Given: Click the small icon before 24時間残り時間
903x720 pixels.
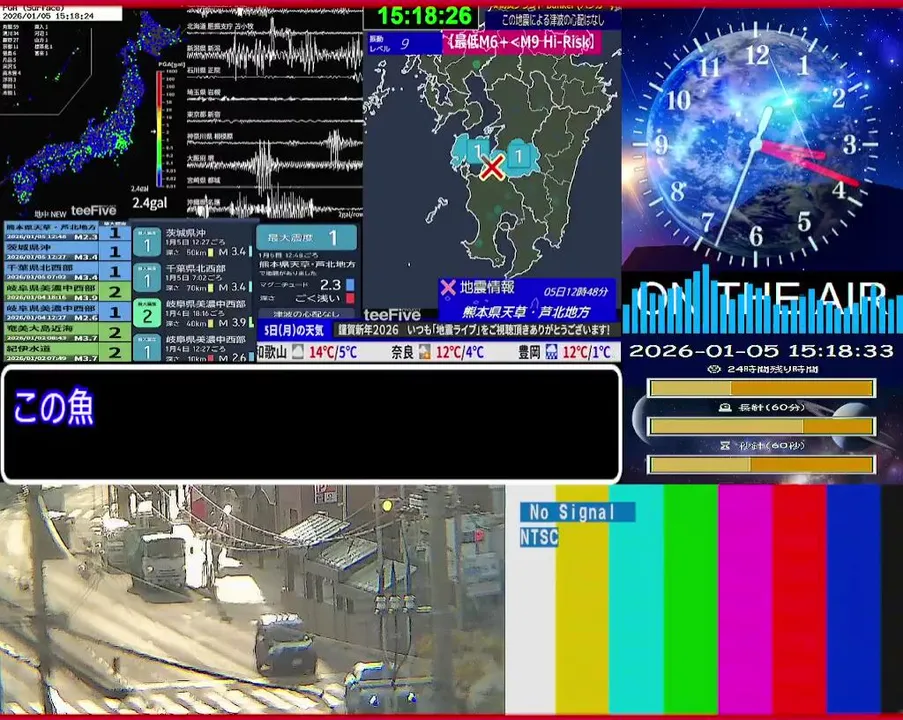Looking at the screenshot, I should pos(714,369).
